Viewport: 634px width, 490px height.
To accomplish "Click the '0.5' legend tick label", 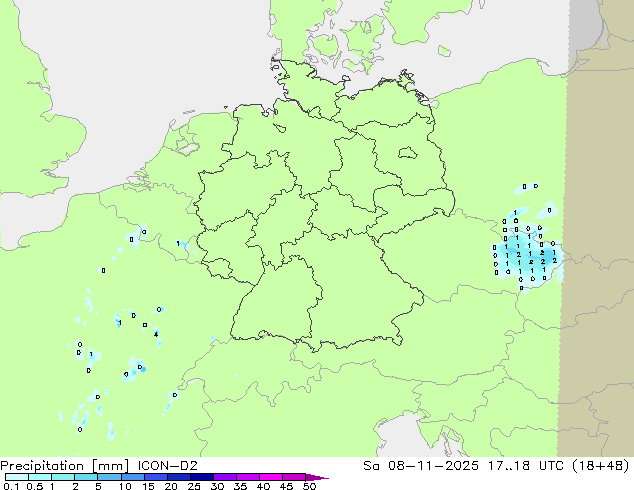I will click(x=35, y=486).
